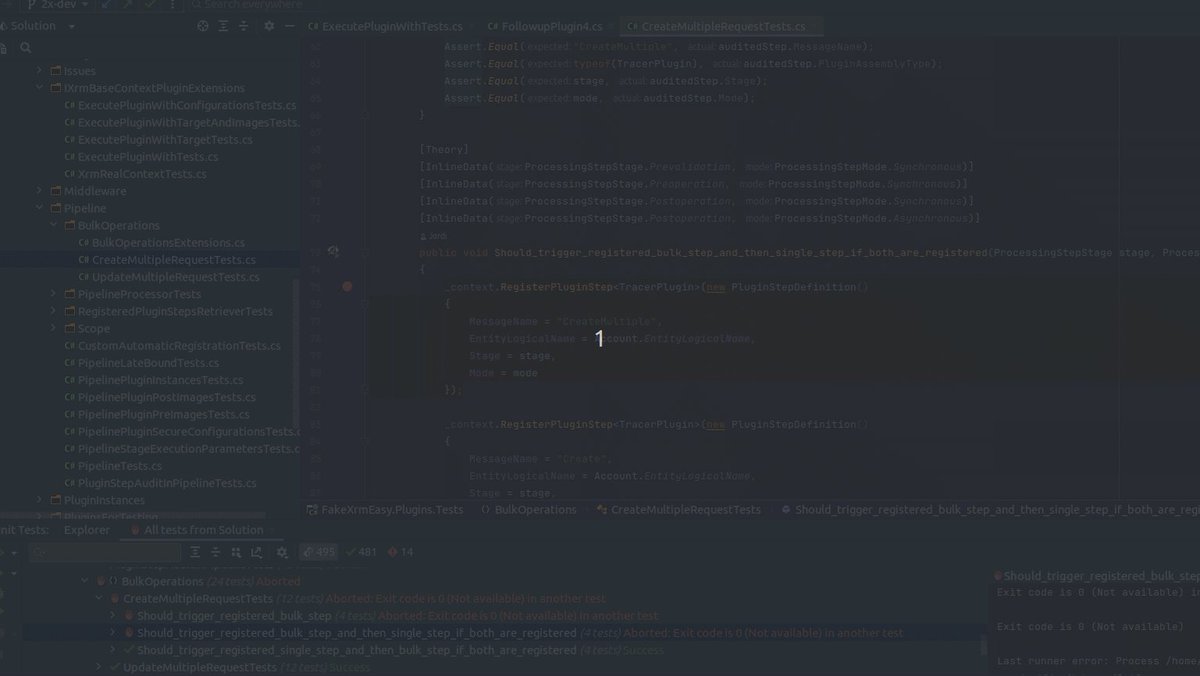Image resolution: width=1200 pixels, height=676 pixels.
Task: Expand the PipelineProcessorTests folder
Action: [54, 294]
